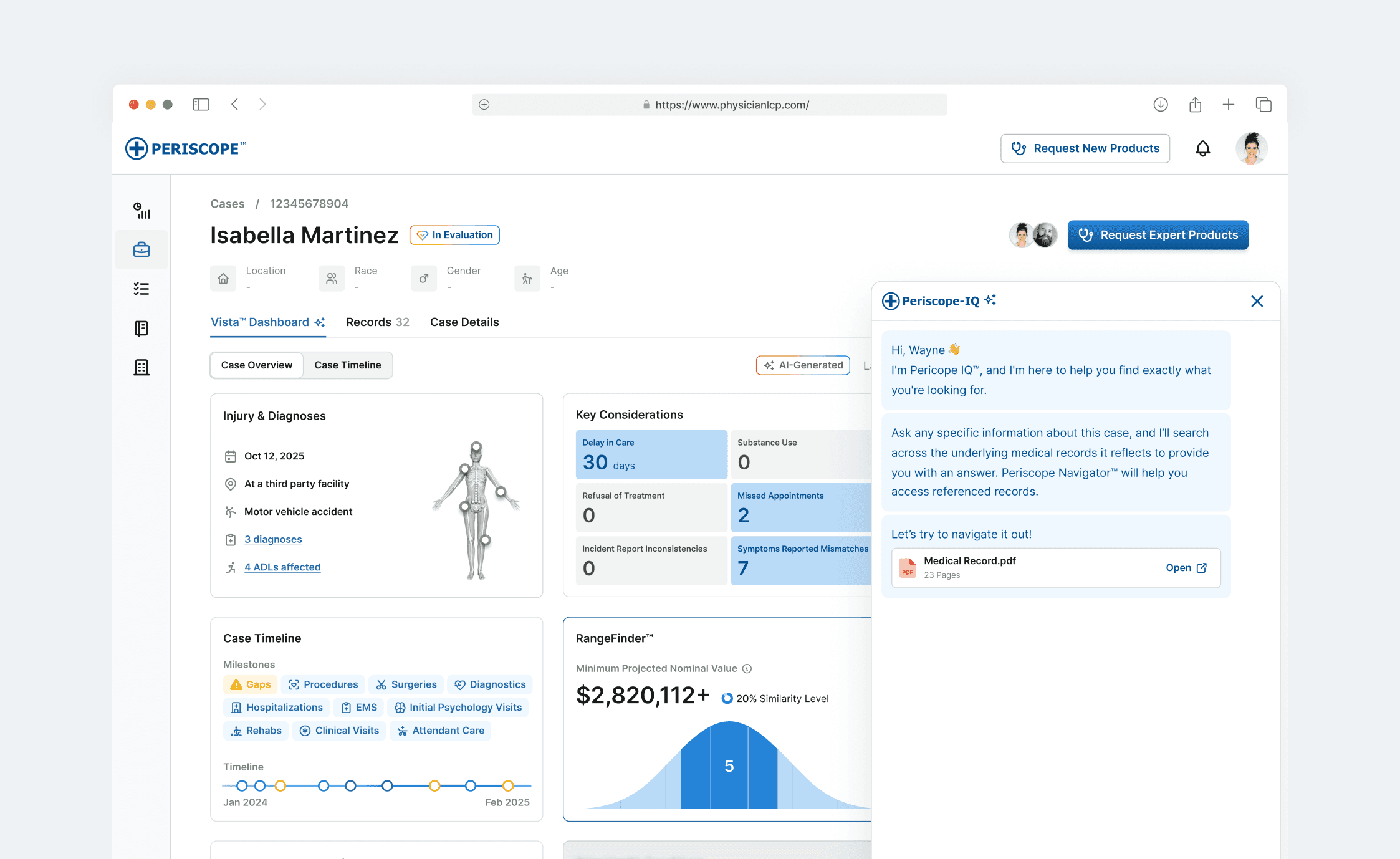The image size is (1400, 859).
Task: Click the 3 diagnoses link
Action: pyautogui.click(x=273, y=539)
